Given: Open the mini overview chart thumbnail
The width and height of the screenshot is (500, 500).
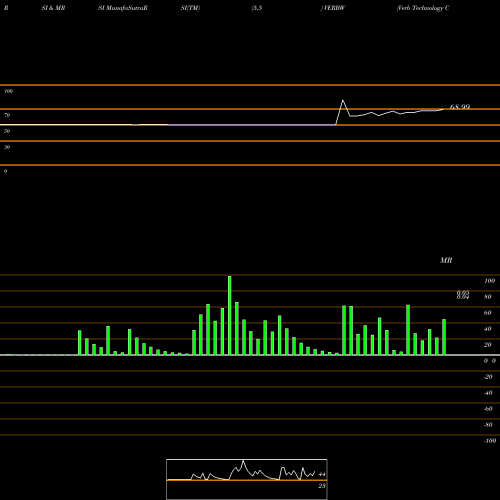Looking at the screenshot, I should [x=247, y=479].
